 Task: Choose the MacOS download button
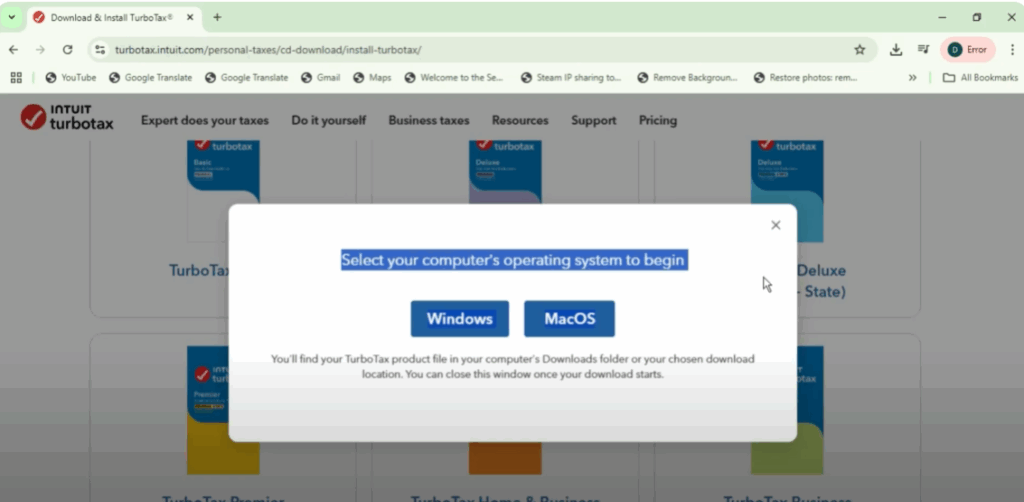pyautogui.click(x=569, y=319)
